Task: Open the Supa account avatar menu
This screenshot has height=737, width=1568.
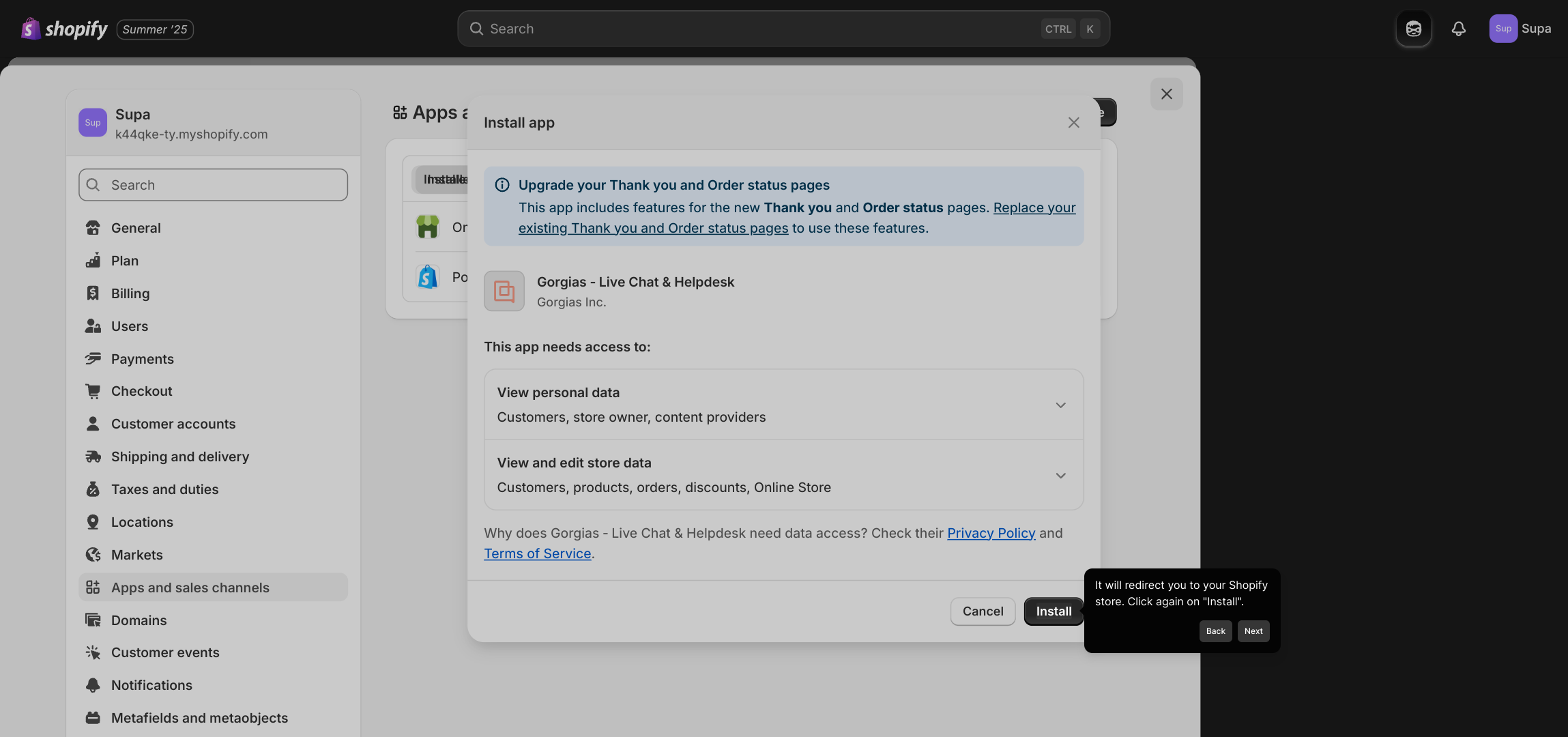Action: (1520, 29)
